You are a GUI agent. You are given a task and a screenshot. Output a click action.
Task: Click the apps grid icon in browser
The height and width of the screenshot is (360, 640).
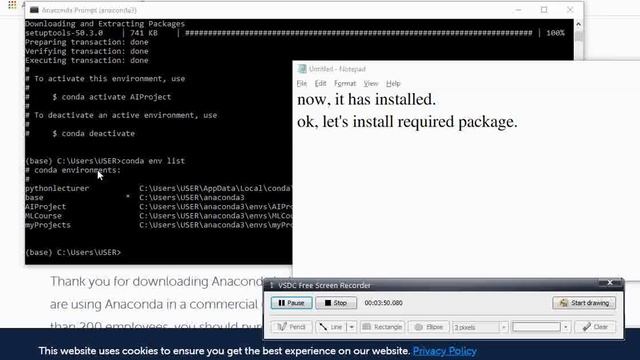click(x=12, y=5)
